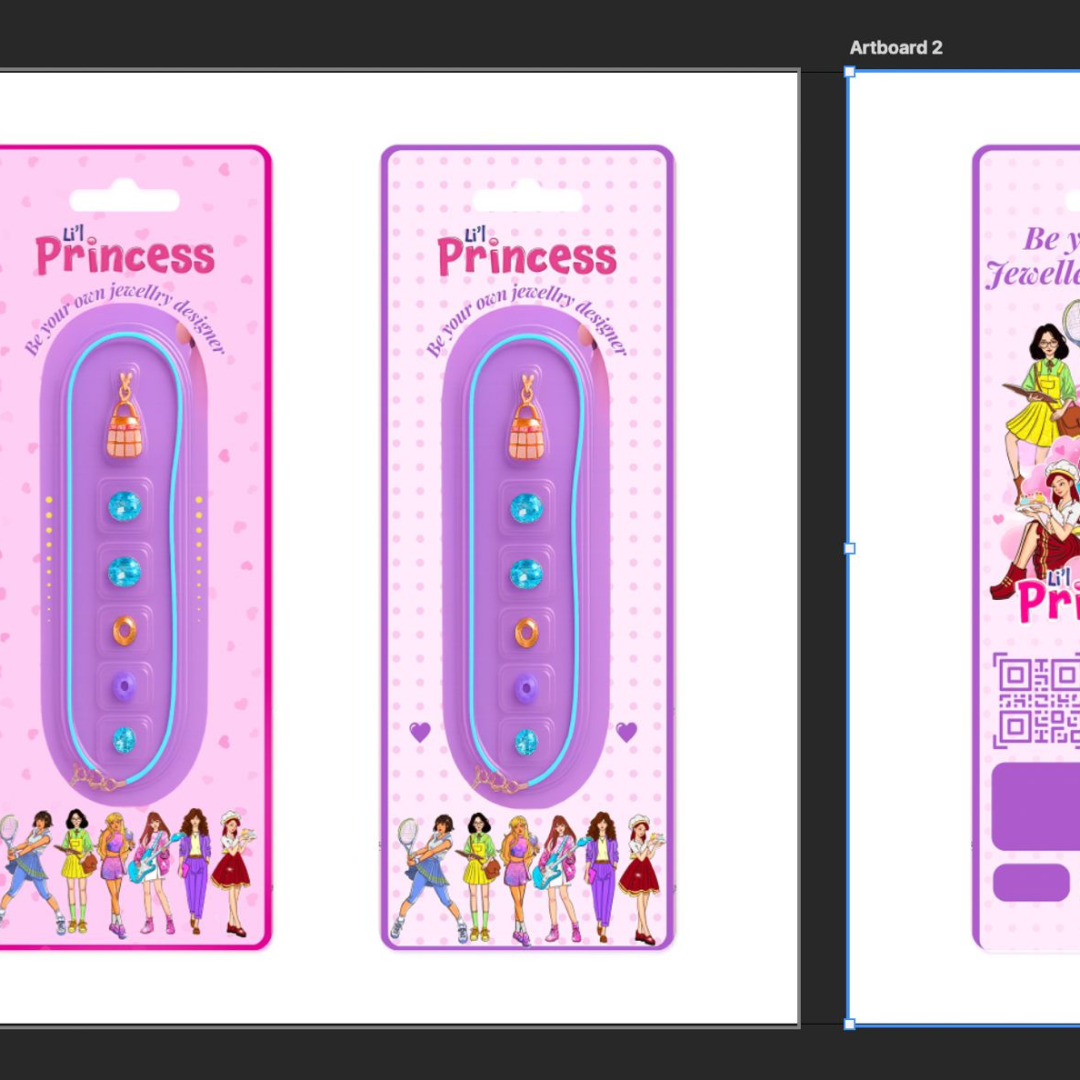Select the guitar girl on pink card
The height and width of the screenshot is (1080, 1080).
pos(154,872)
